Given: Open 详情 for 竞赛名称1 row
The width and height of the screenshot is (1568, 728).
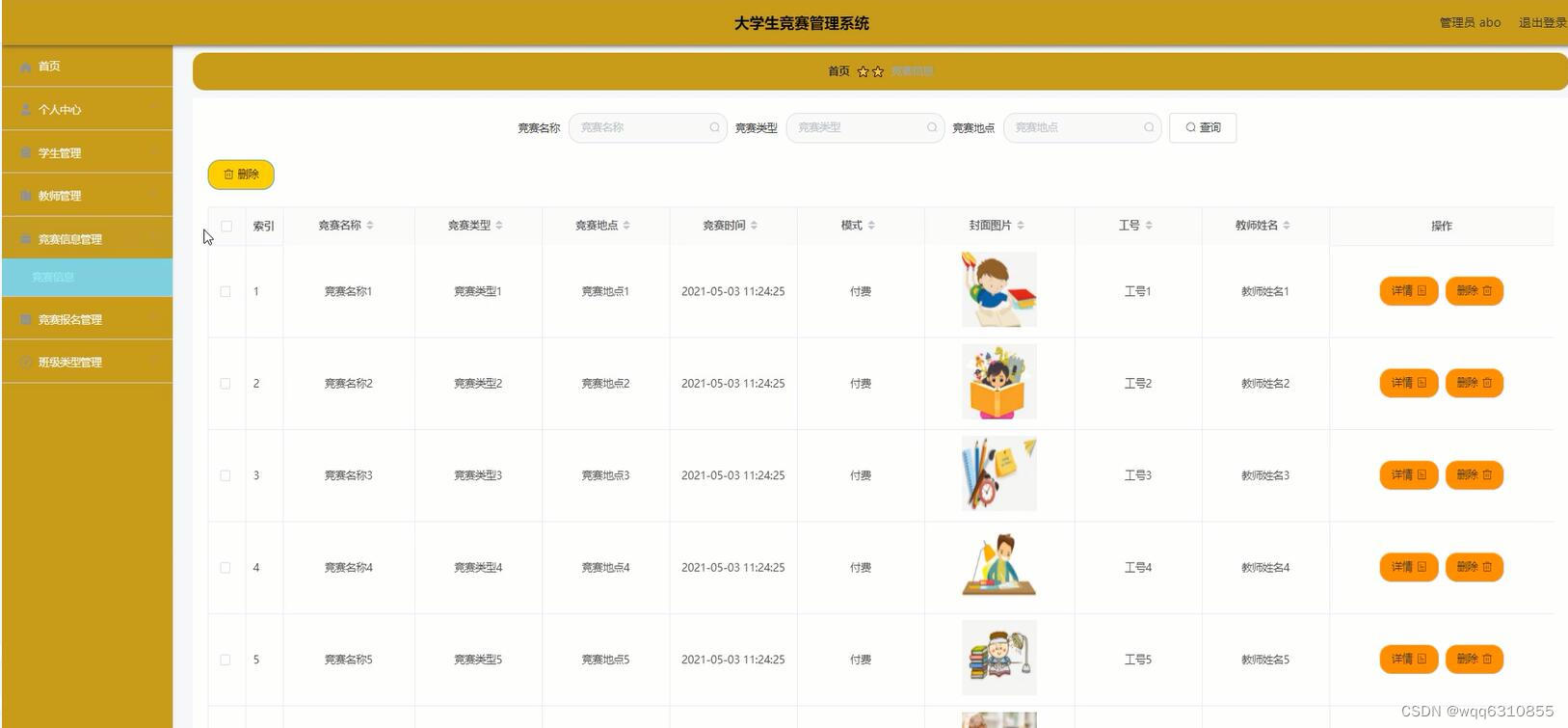Looking at the screenshot, I should 1409,291.
